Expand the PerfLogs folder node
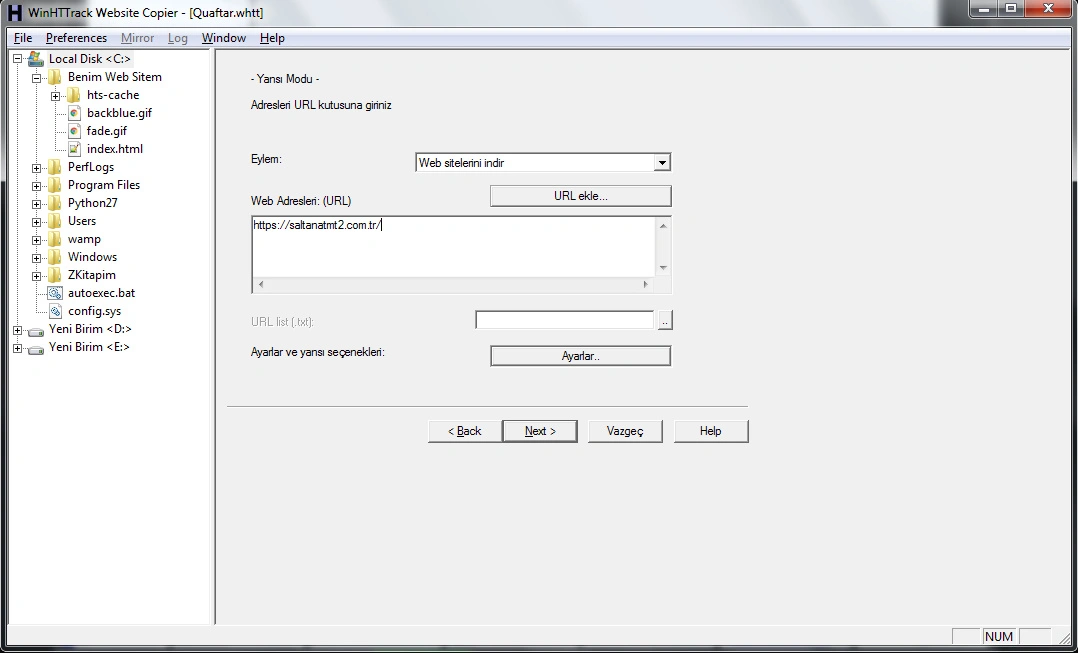The height and width of the screenshot is (653, 1078). 36,168
